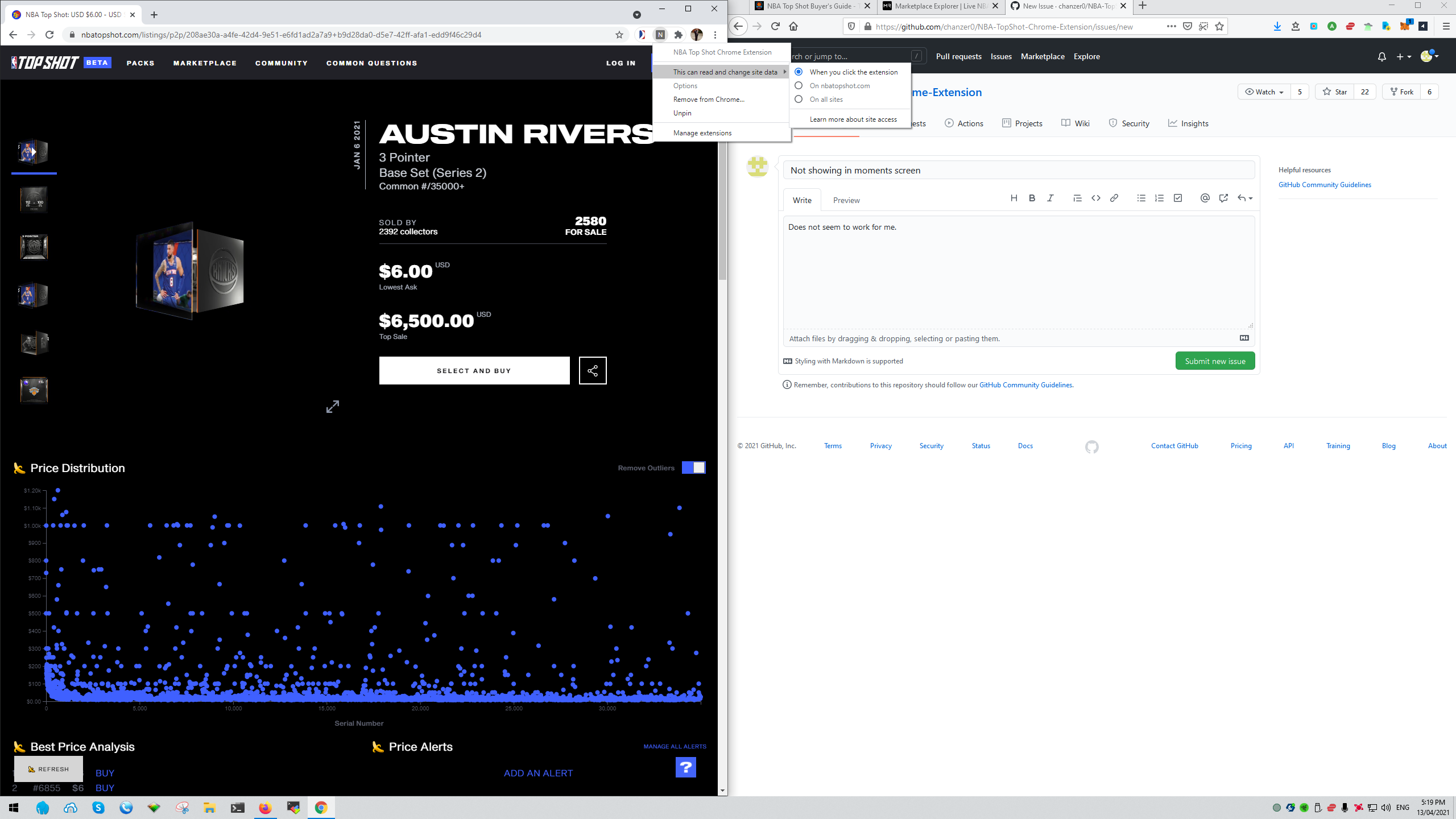Open Chrome three-dot menu
The width and height of the screenshot is (1456, 819).
click(715, 35)
